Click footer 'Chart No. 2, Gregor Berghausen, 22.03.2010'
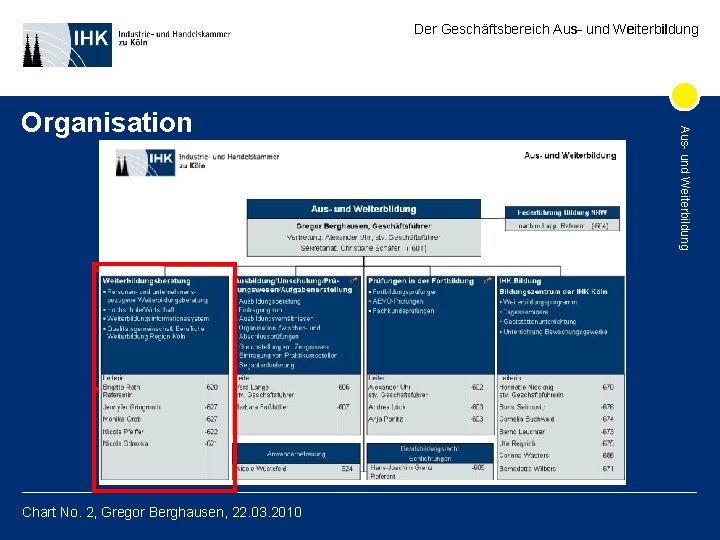The height and width of the screenshot is (540, 720). 162,512
